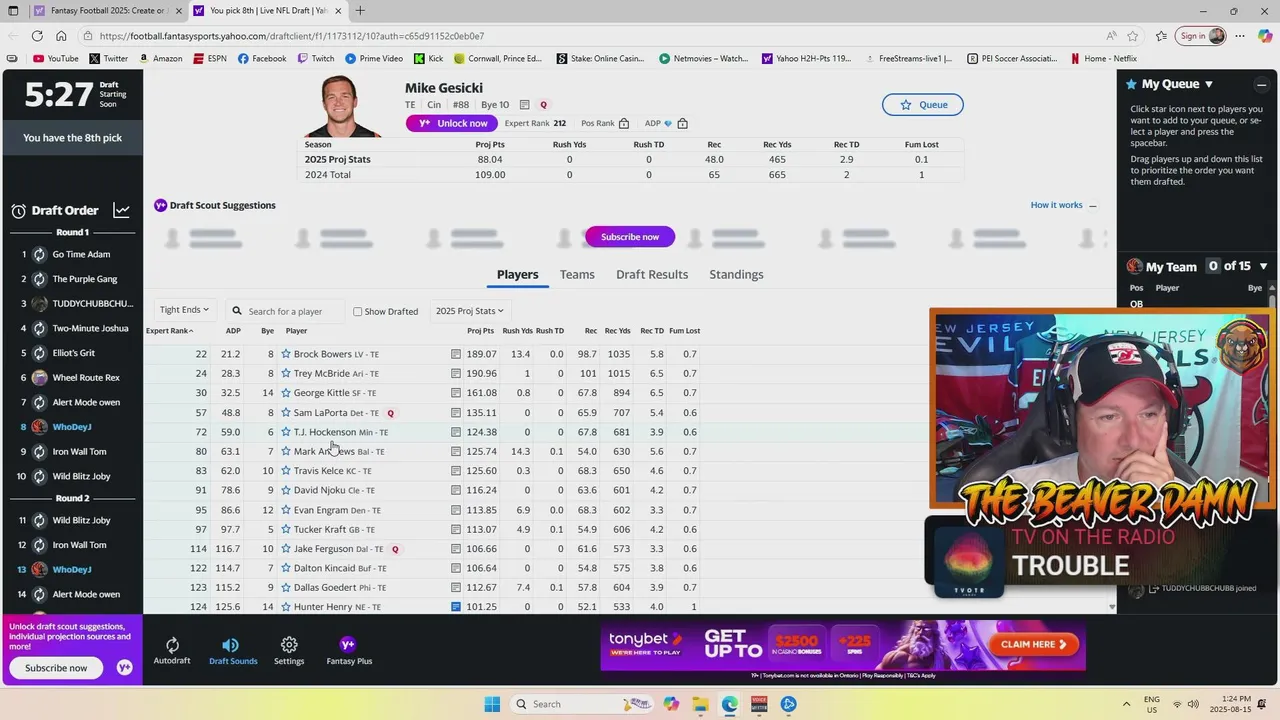Switch to the Teams tab
Screen dimensions: 1280x720
[x=577, y=274]
